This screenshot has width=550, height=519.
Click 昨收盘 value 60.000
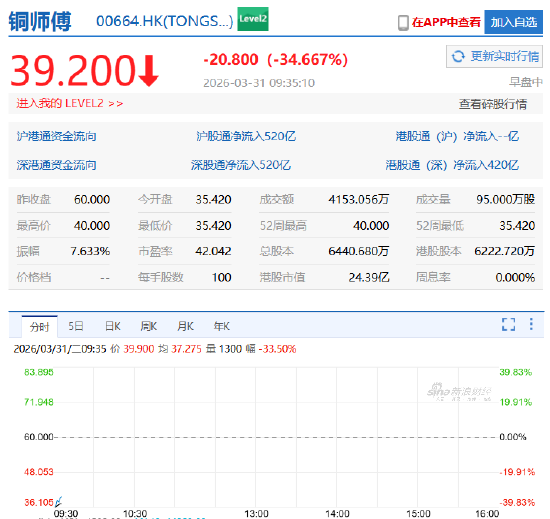pyautogui.click(x=92, y=200)
